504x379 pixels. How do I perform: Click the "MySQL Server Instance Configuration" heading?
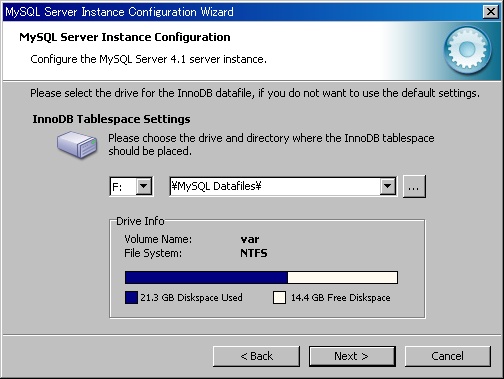click(x=125, y=37)
